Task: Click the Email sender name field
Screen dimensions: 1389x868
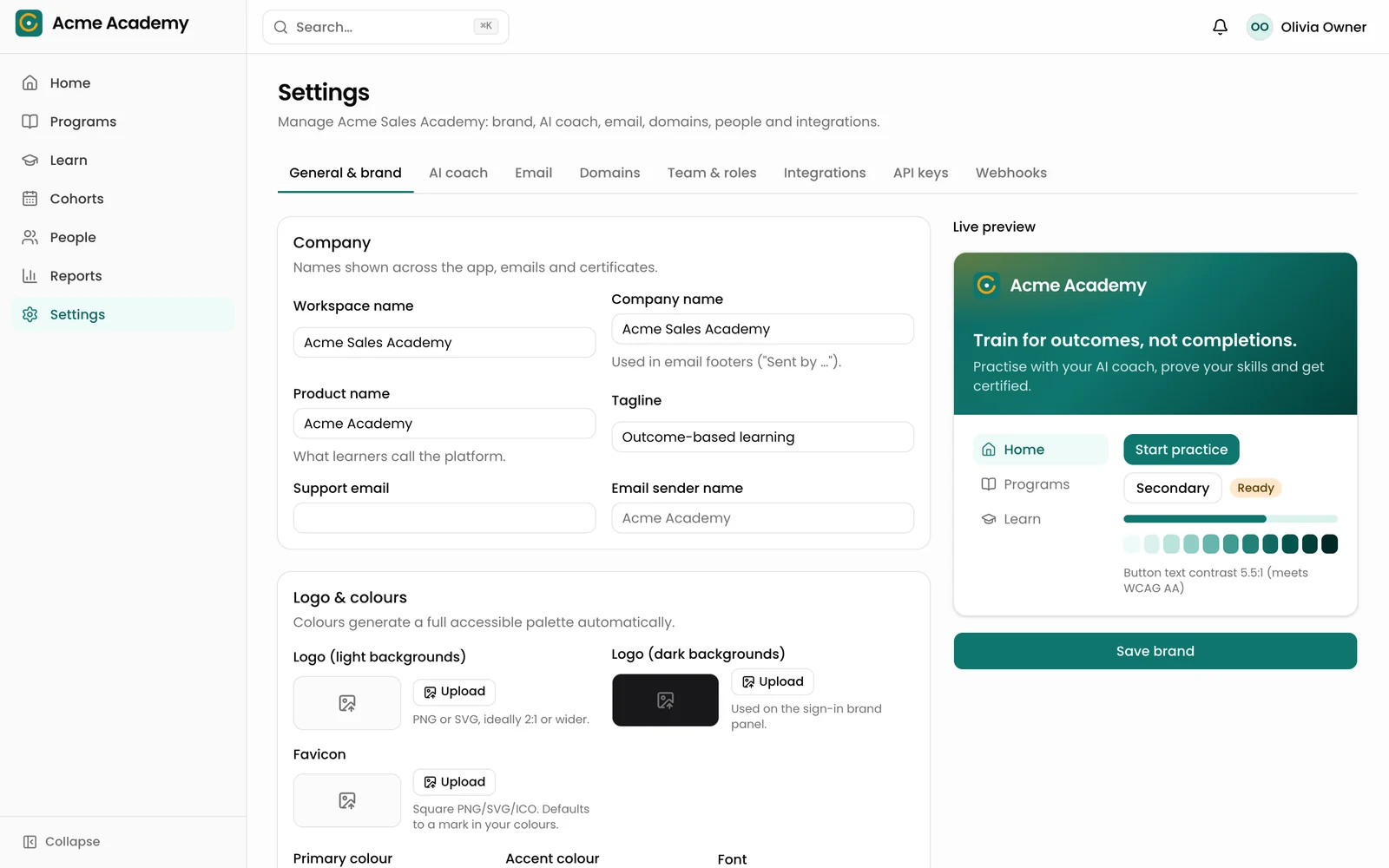Action: [x=762, y=518]
